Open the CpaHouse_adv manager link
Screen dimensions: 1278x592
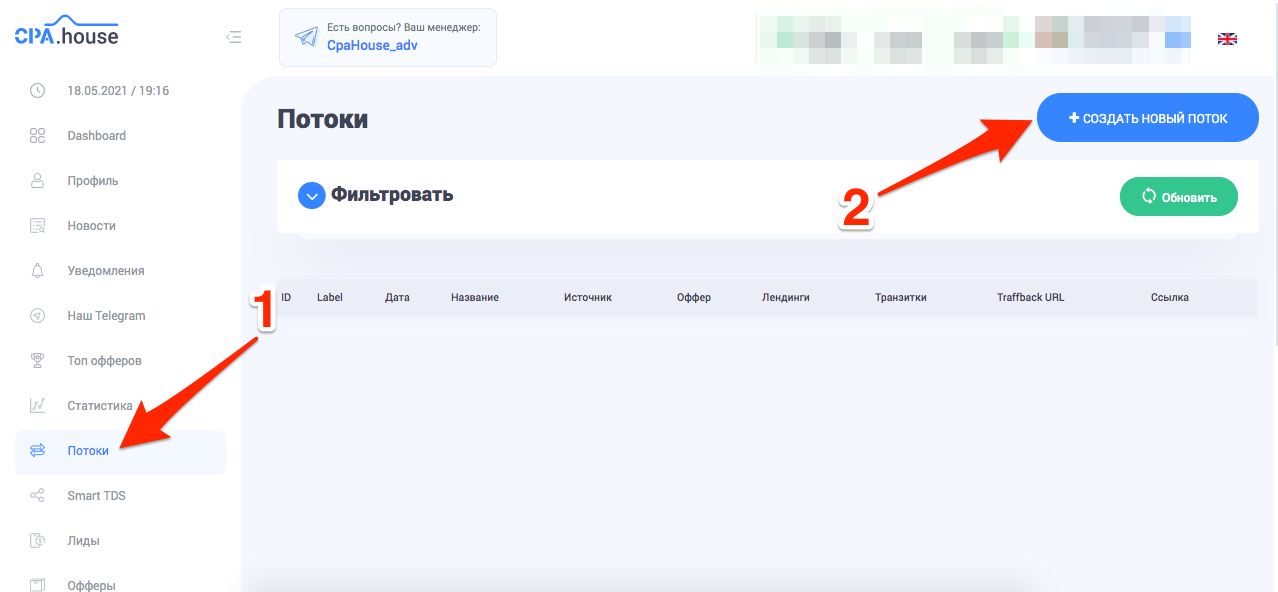pos(372,45)
